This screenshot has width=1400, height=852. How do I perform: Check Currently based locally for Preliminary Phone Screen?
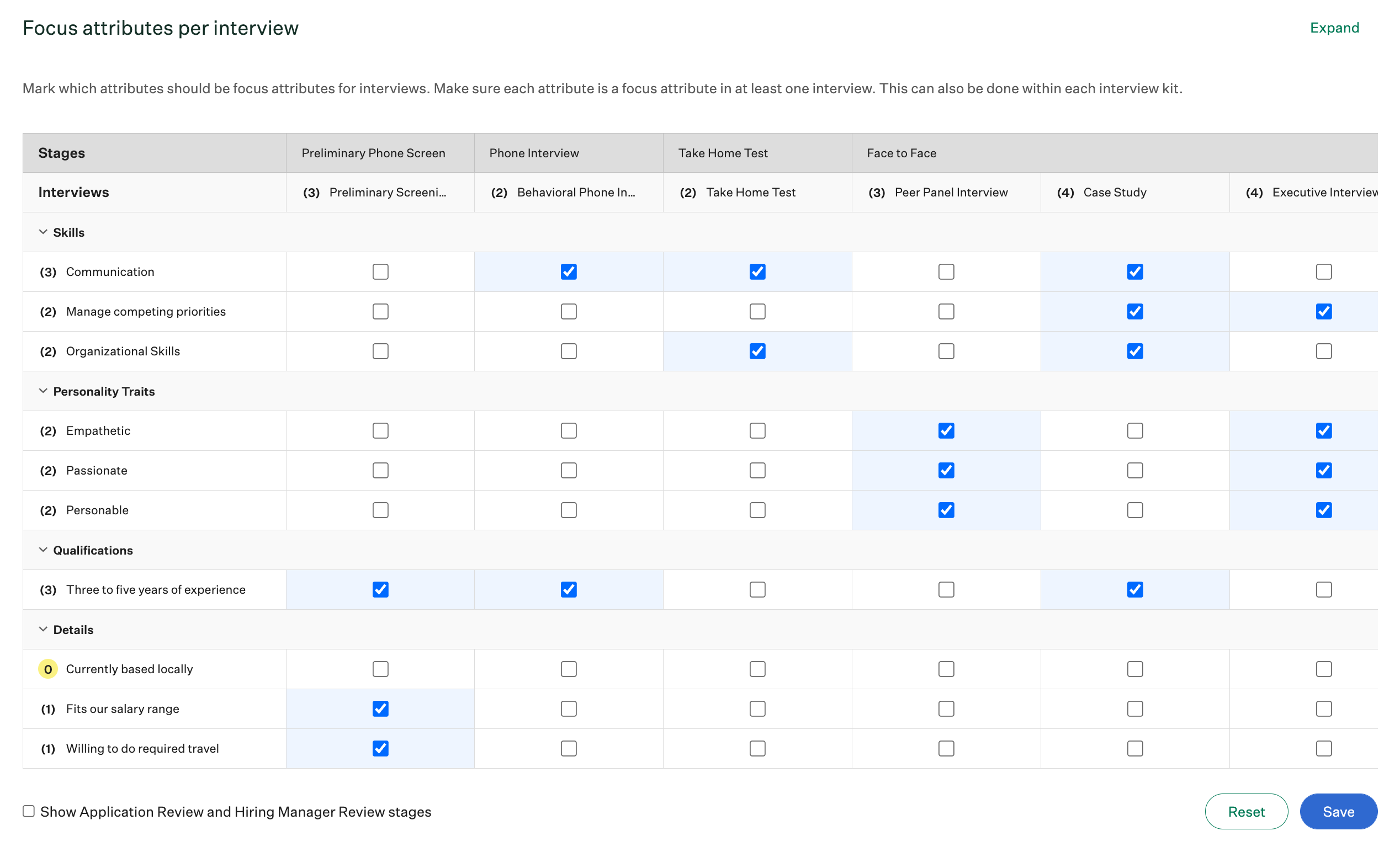(380, 669)
